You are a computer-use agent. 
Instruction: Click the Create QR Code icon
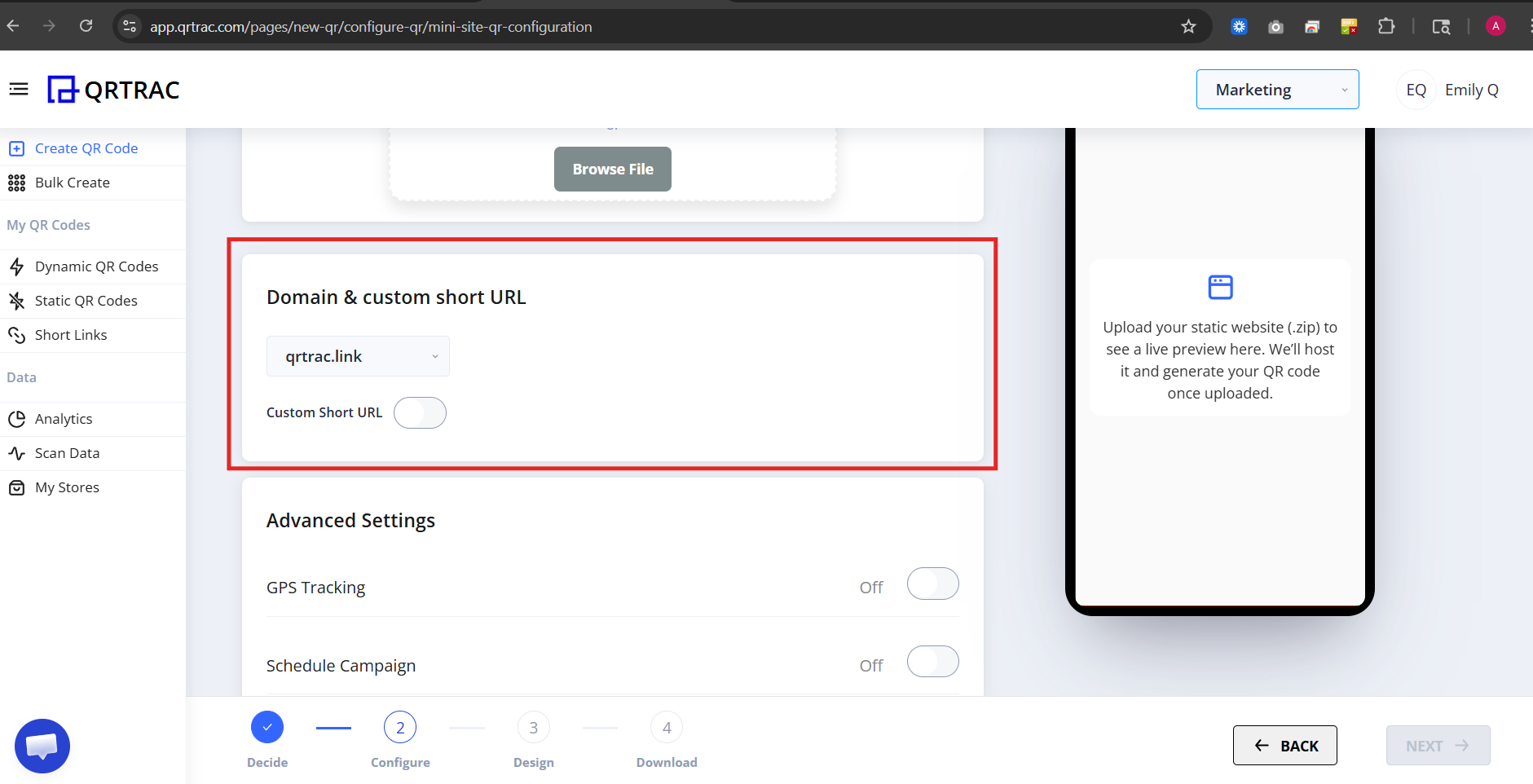pyautogui.click(x=16, y=148)
